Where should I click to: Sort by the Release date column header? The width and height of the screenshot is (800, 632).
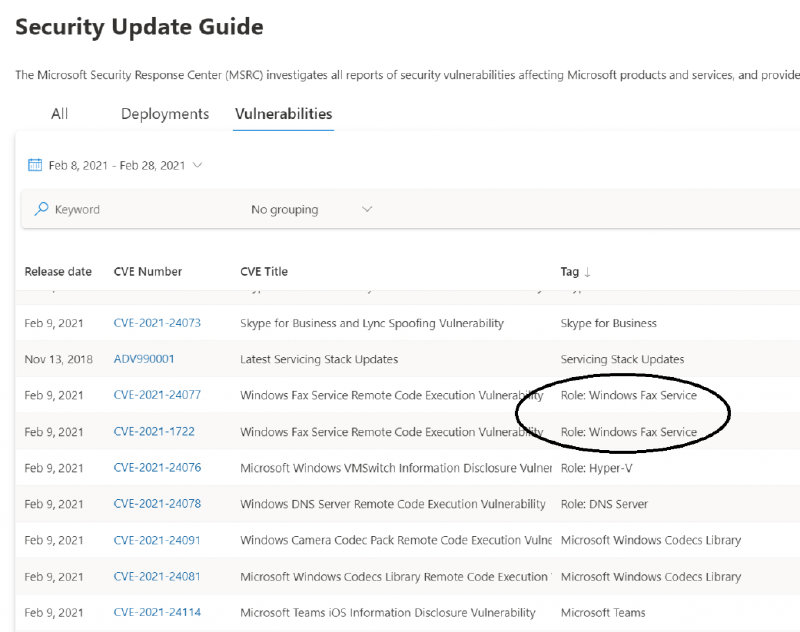[x=58, y=272]
